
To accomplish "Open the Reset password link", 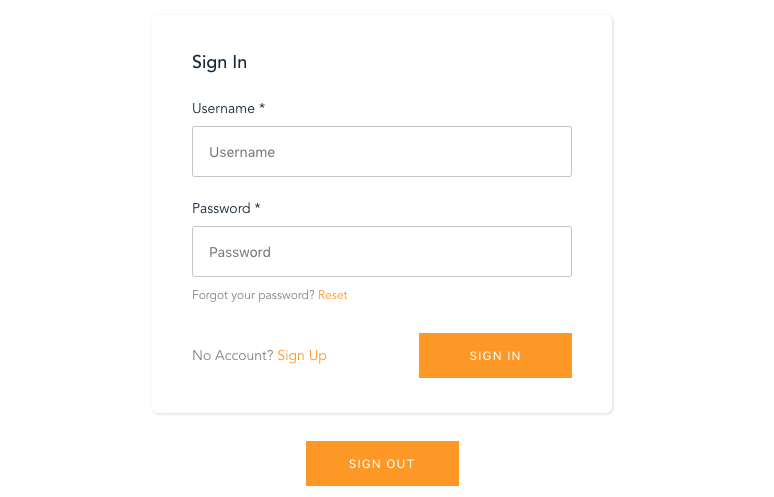I will [x=333, y=295].
